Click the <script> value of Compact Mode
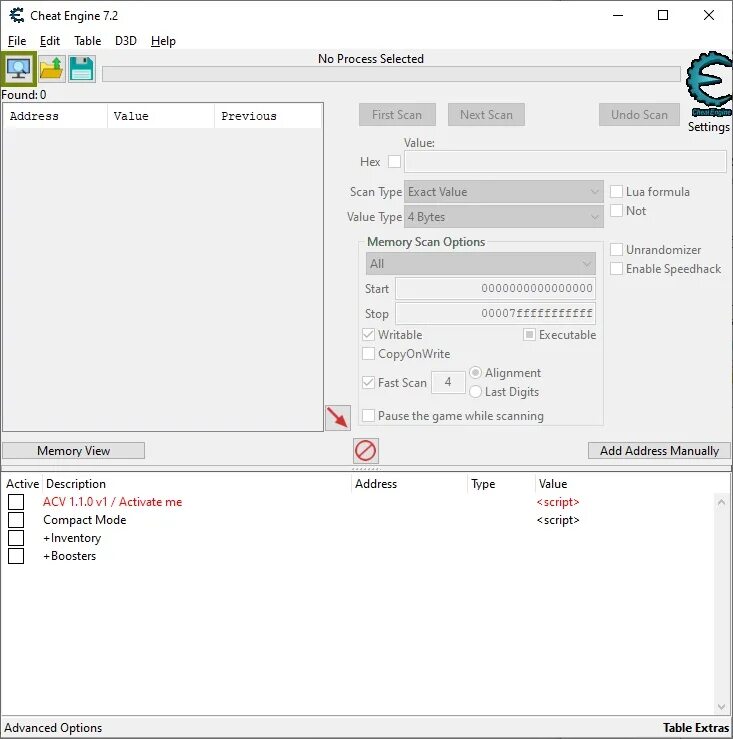 (558, 520)
